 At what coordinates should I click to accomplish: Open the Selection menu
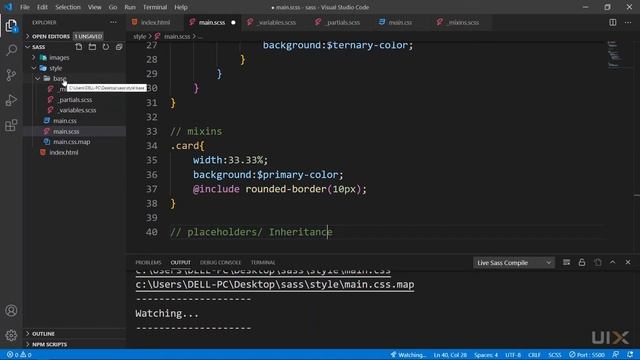[68, 7]
